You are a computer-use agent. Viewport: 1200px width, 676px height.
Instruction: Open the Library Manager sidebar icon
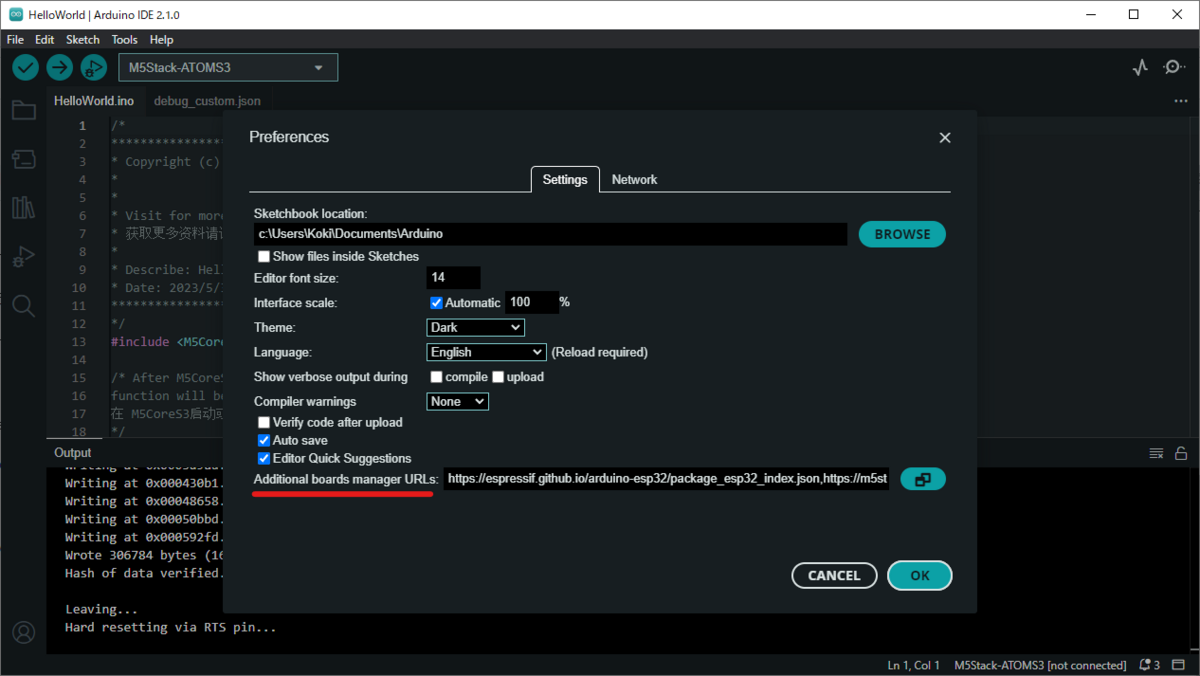coord(23,208)
